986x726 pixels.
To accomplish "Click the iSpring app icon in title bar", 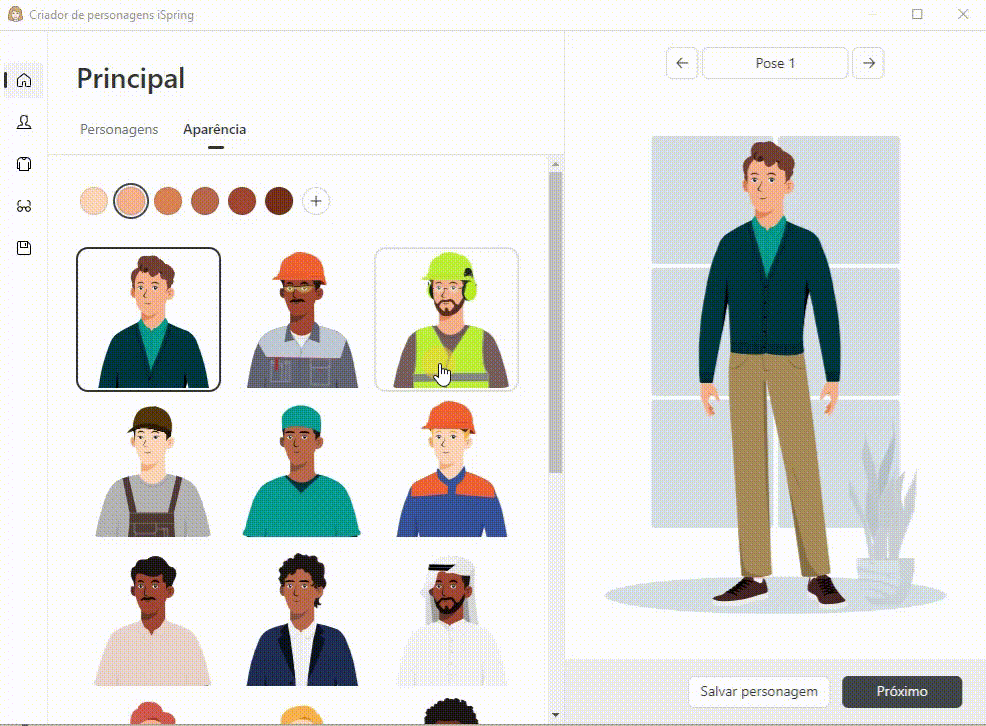I will pyautogui.click(x=15, y=14).
